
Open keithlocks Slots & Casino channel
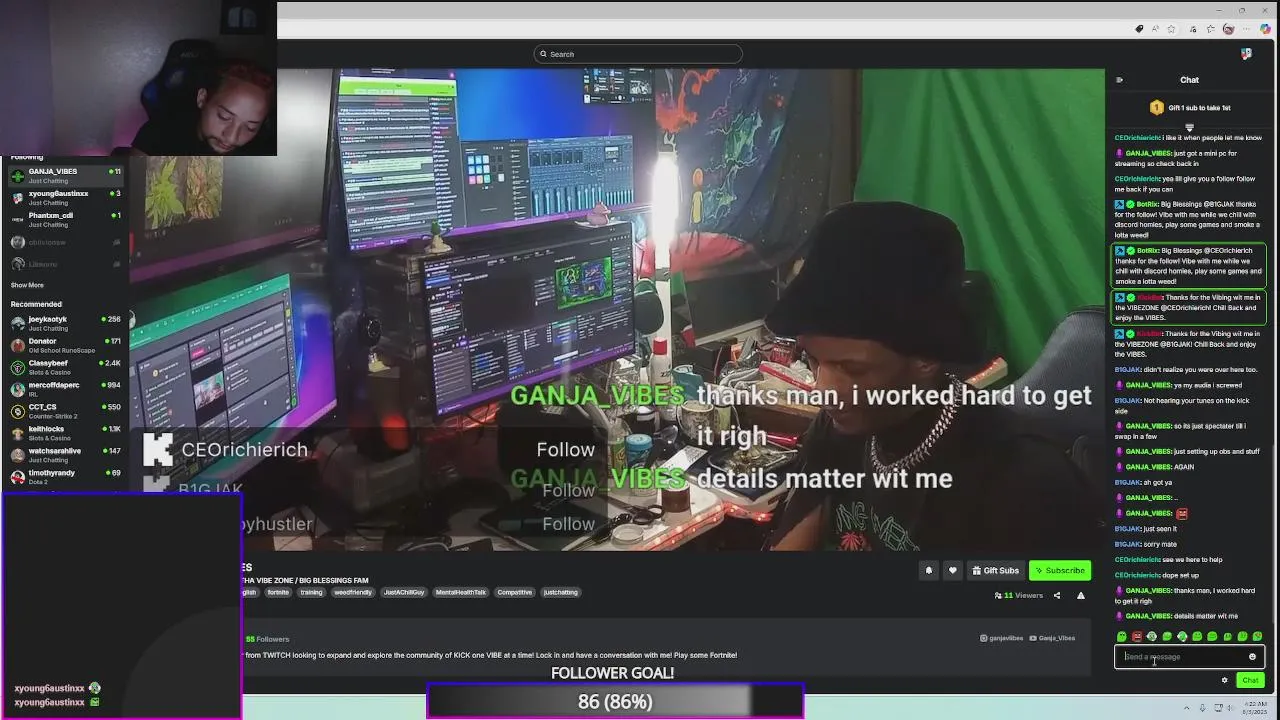(65, 433)
